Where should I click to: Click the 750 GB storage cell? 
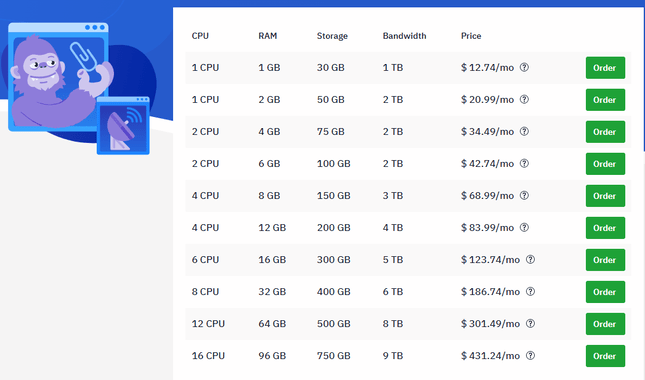coord(334,356)
